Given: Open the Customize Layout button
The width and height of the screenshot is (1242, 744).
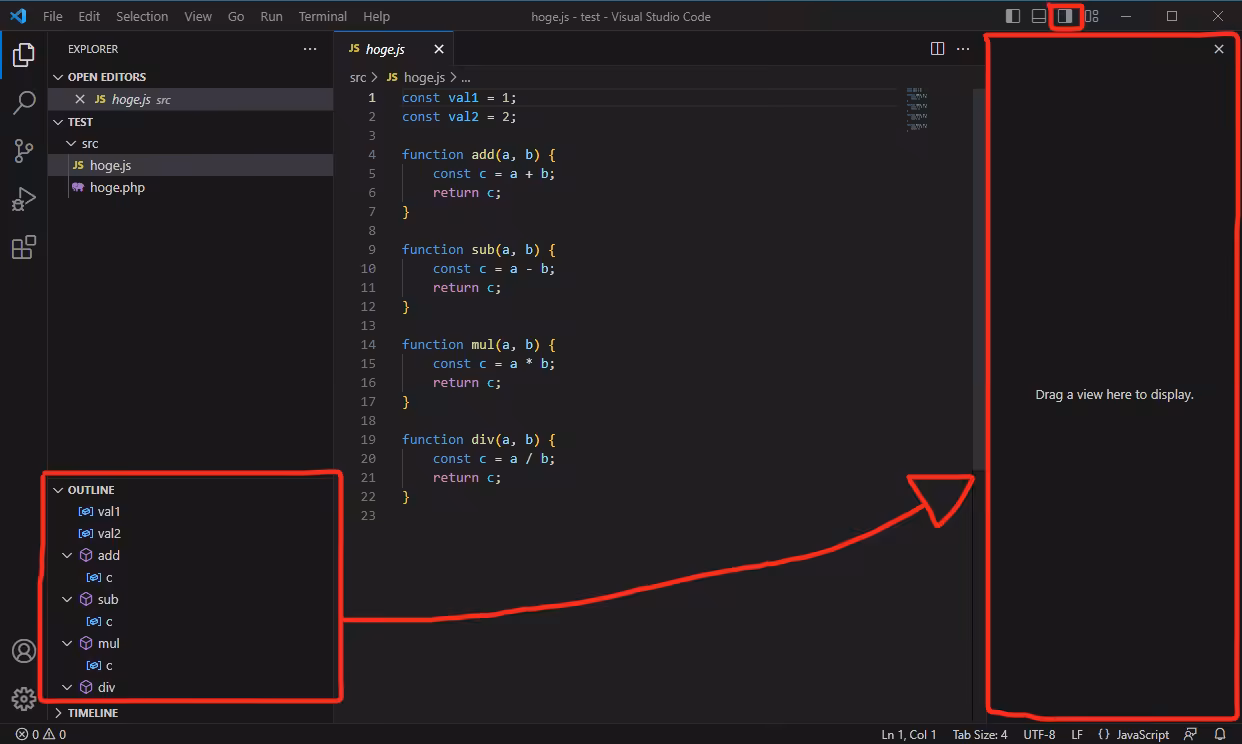Looking at the screenshot, I should coord(1091,16).
